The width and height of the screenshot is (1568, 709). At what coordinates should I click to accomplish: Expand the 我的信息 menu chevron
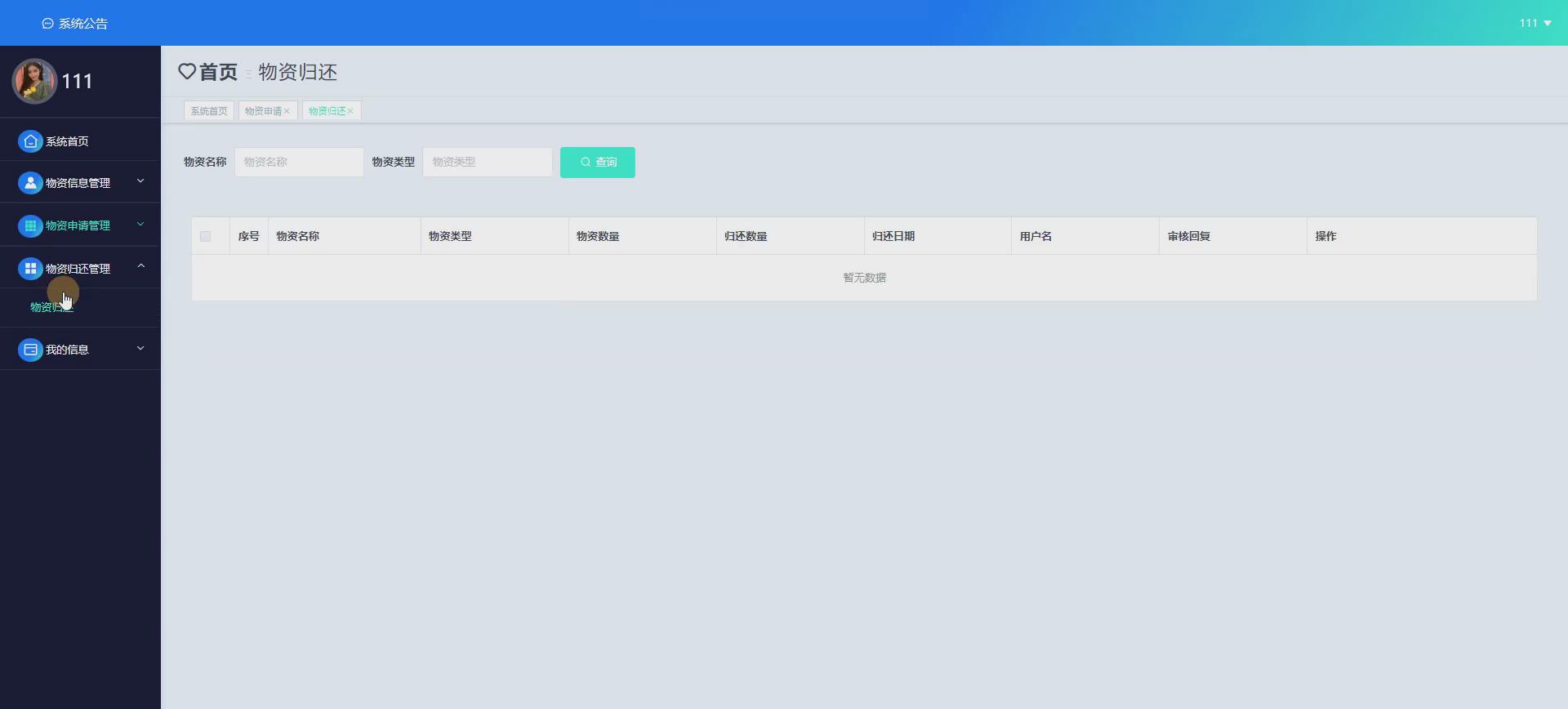[x=140, y=348]
